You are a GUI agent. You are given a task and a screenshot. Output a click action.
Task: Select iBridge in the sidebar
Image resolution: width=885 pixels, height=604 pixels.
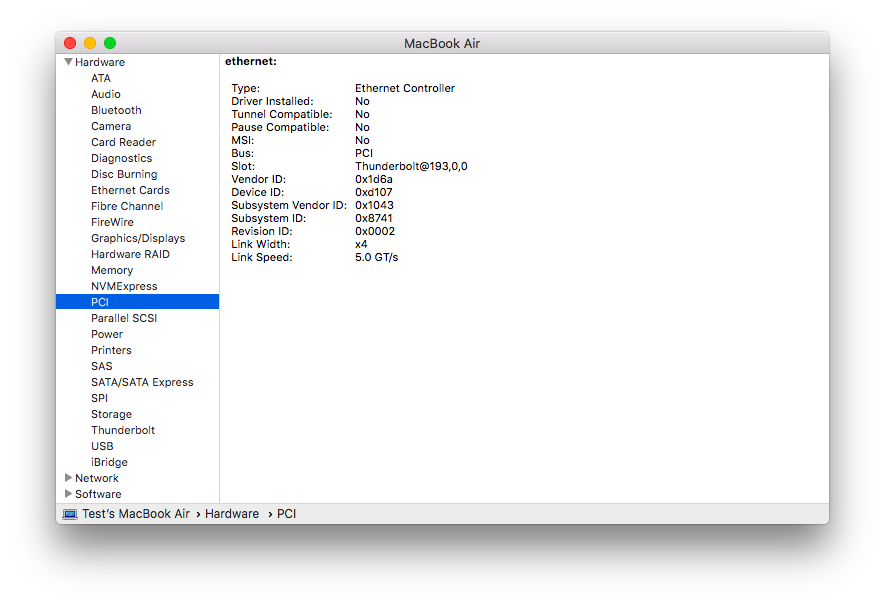109,462
